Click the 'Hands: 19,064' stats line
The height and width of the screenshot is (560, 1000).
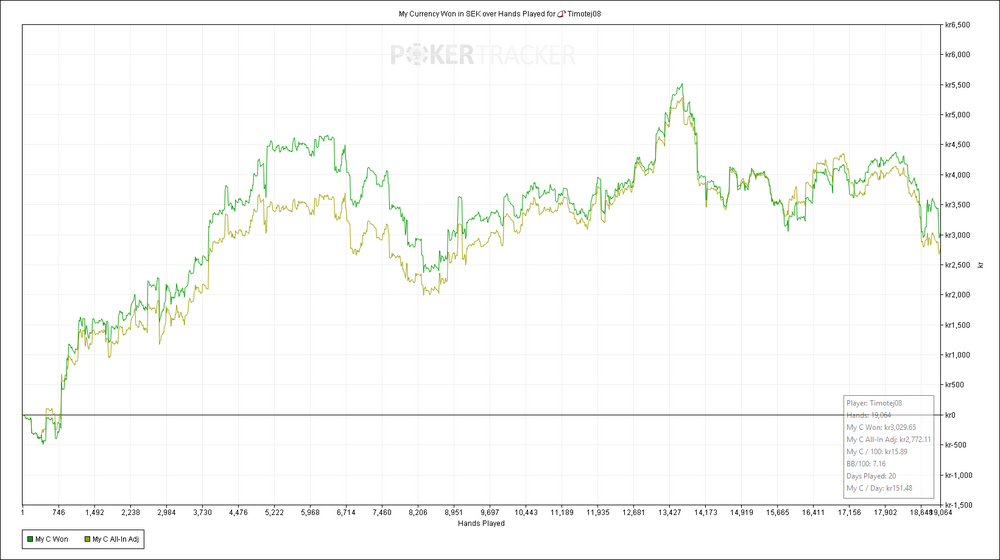tap(869, 415)
